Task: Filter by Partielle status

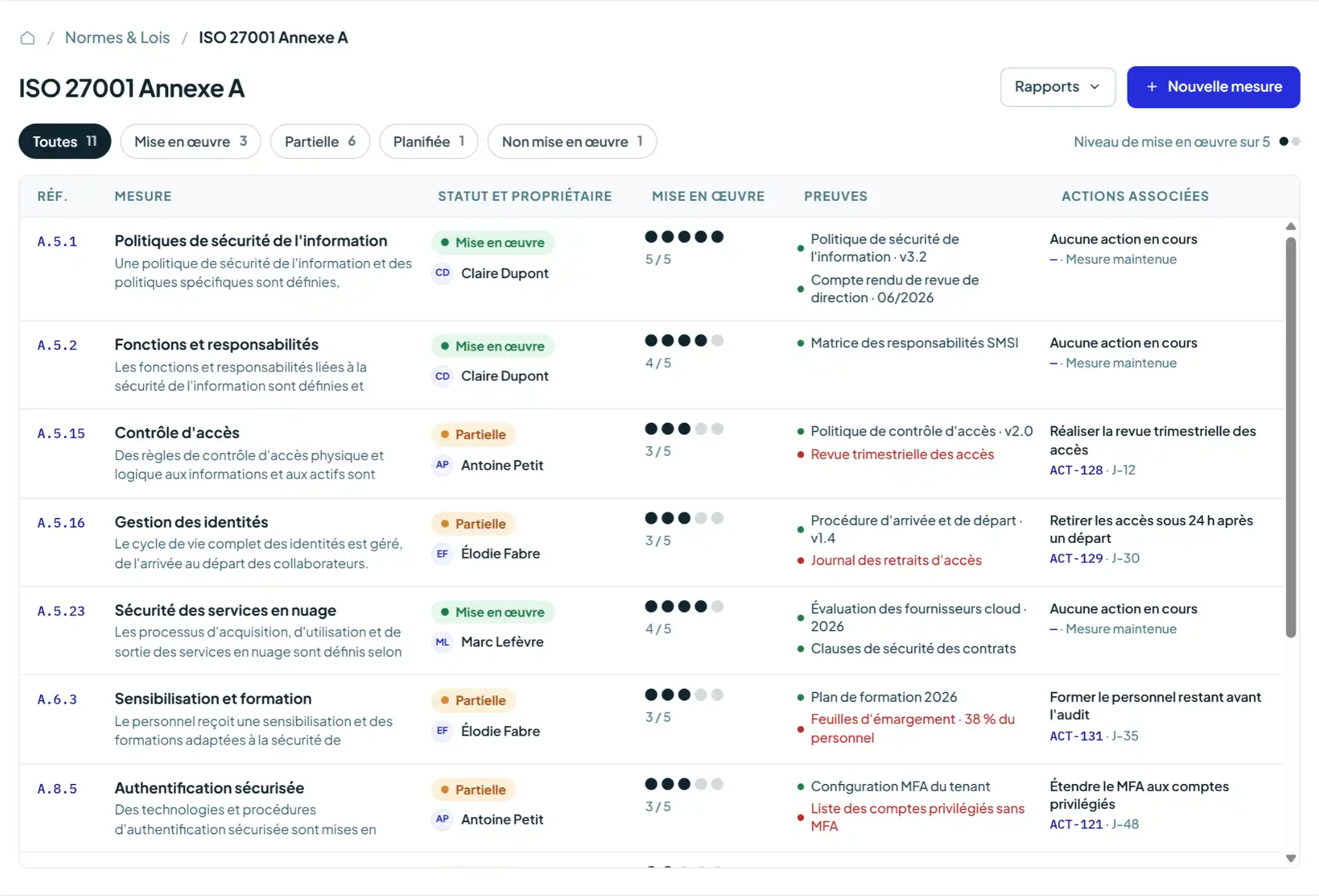Action: tap(320, 141)
